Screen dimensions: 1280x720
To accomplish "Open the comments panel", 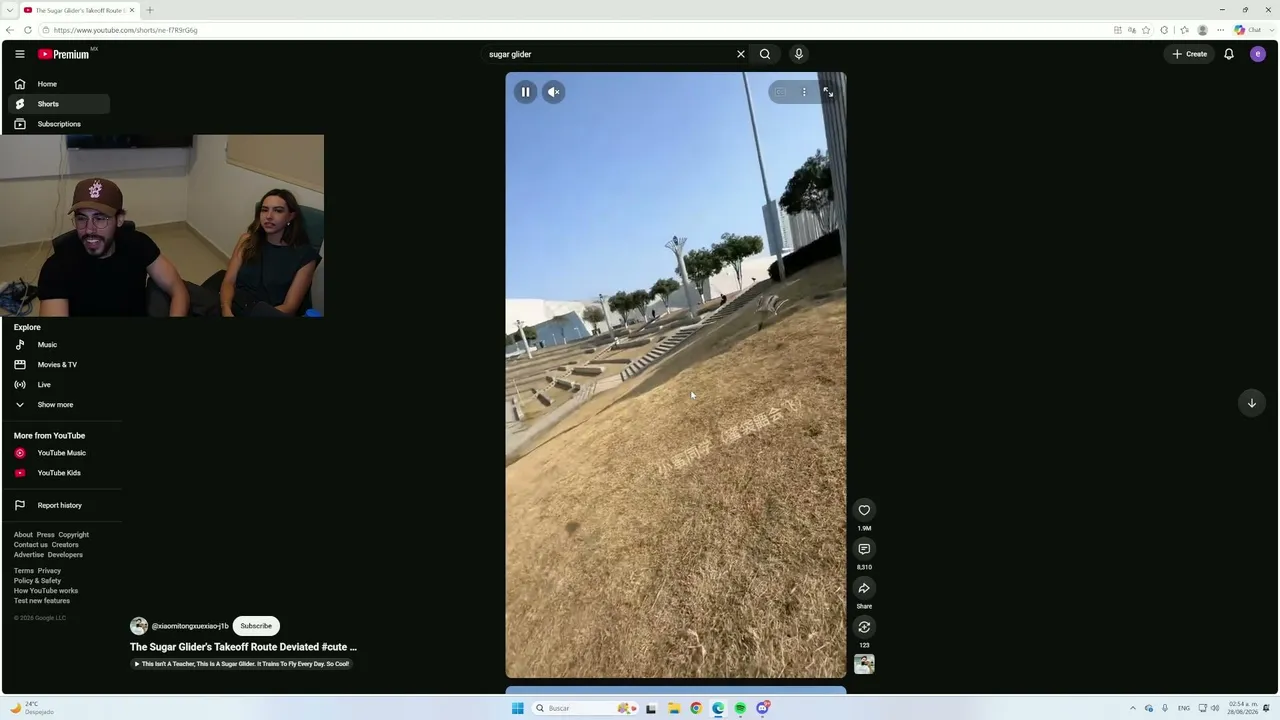I will (x=864, y=549).
